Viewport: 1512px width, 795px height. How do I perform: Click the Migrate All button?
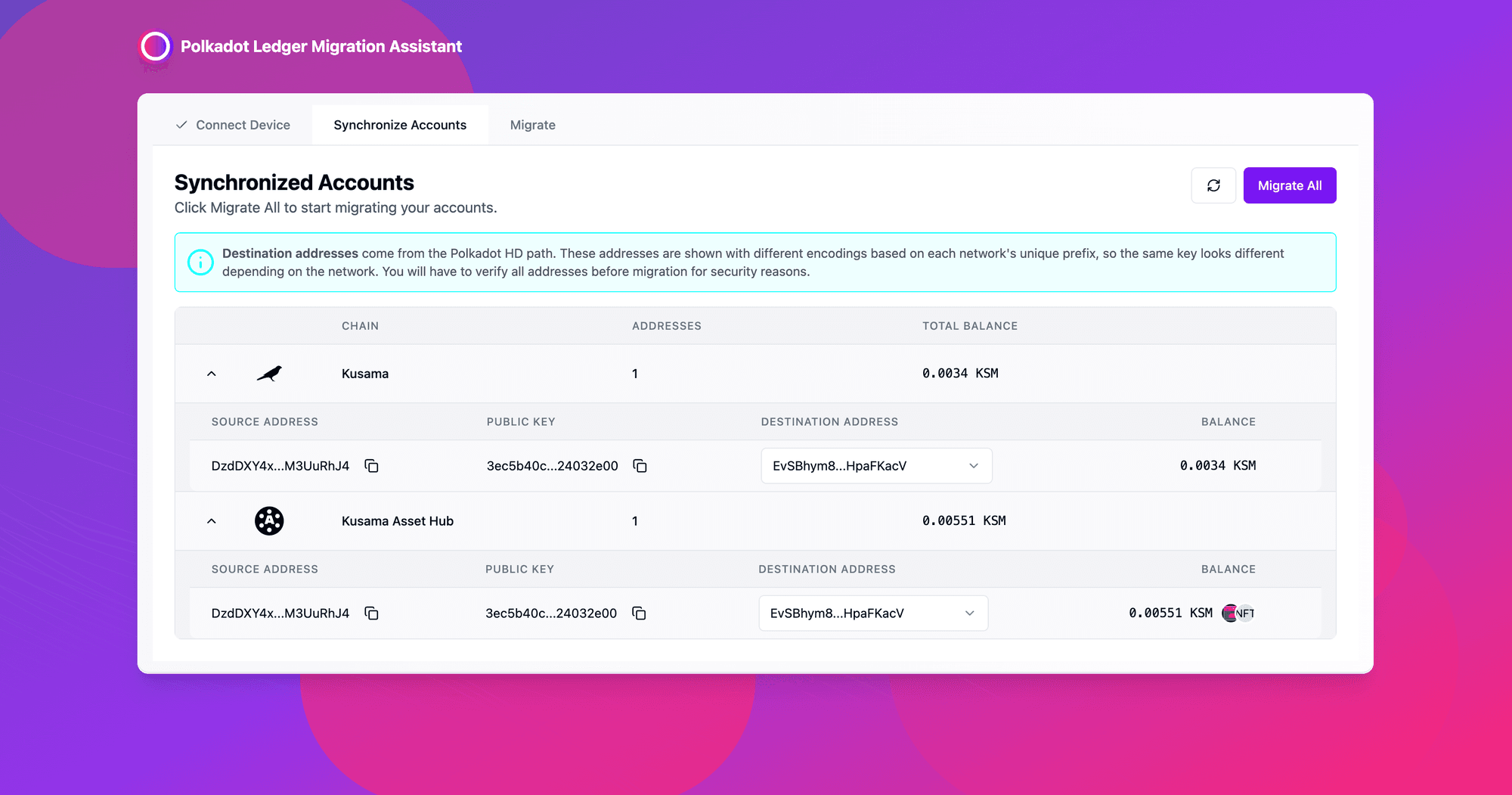click(x=1290, y=185)
